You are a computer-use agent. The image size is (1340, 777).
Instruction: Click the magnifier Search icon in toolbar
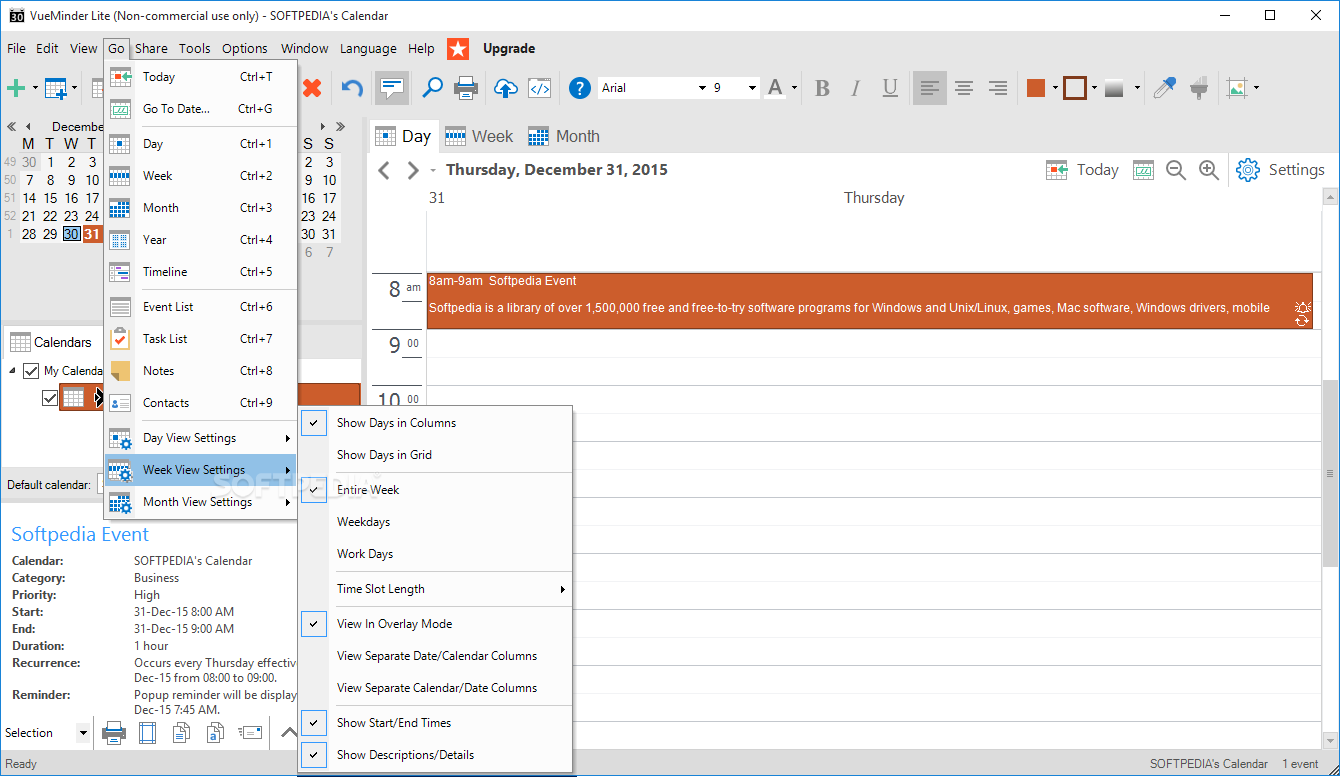[x=432, y=88]
